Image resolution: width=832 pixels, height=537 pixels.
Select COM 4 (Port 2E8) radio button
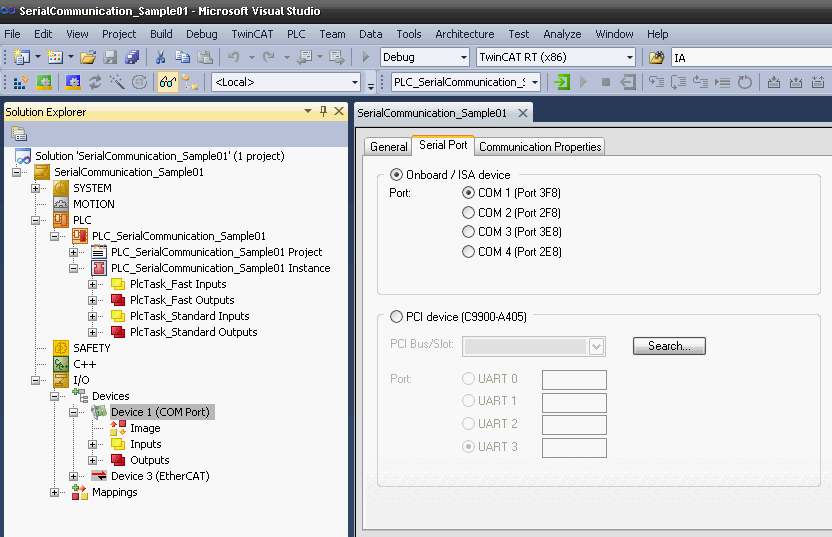coord(469,252)
